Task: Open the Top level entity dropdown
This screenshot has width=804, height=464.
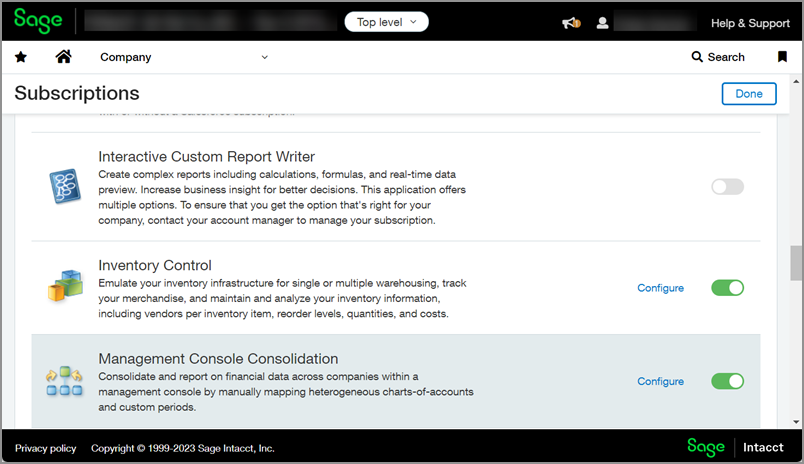Action: 387,22
